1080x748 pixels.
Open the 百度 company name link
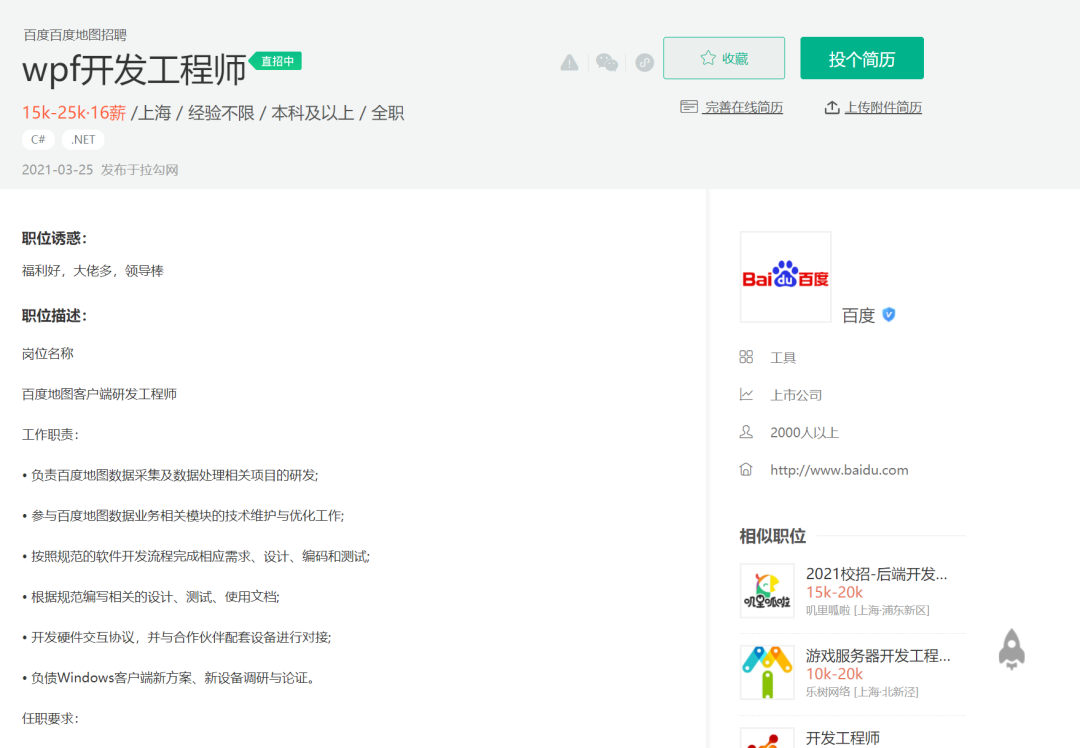pos(858,315)
